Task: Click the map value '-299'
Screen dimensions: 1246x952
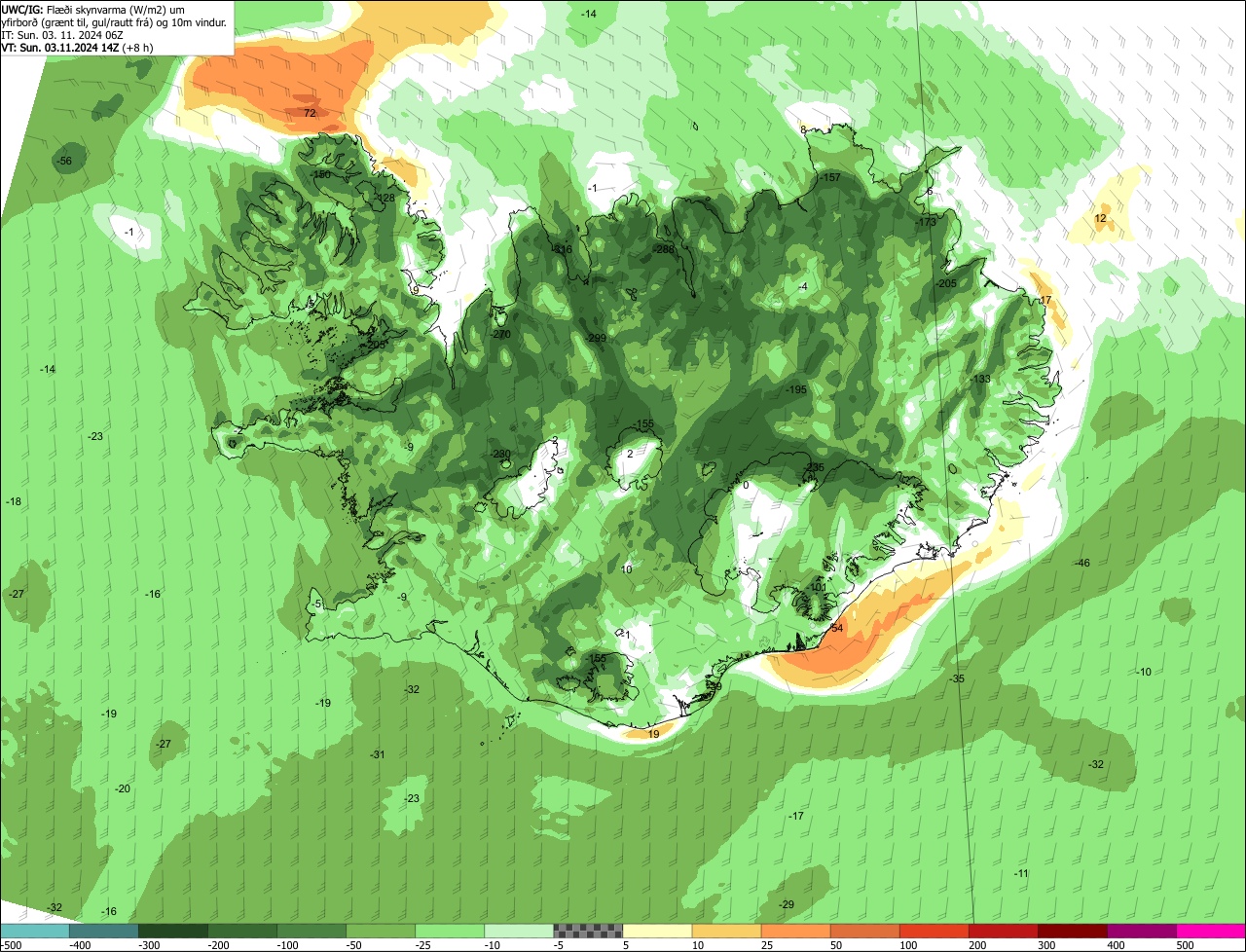Action: tap(596, 338)
